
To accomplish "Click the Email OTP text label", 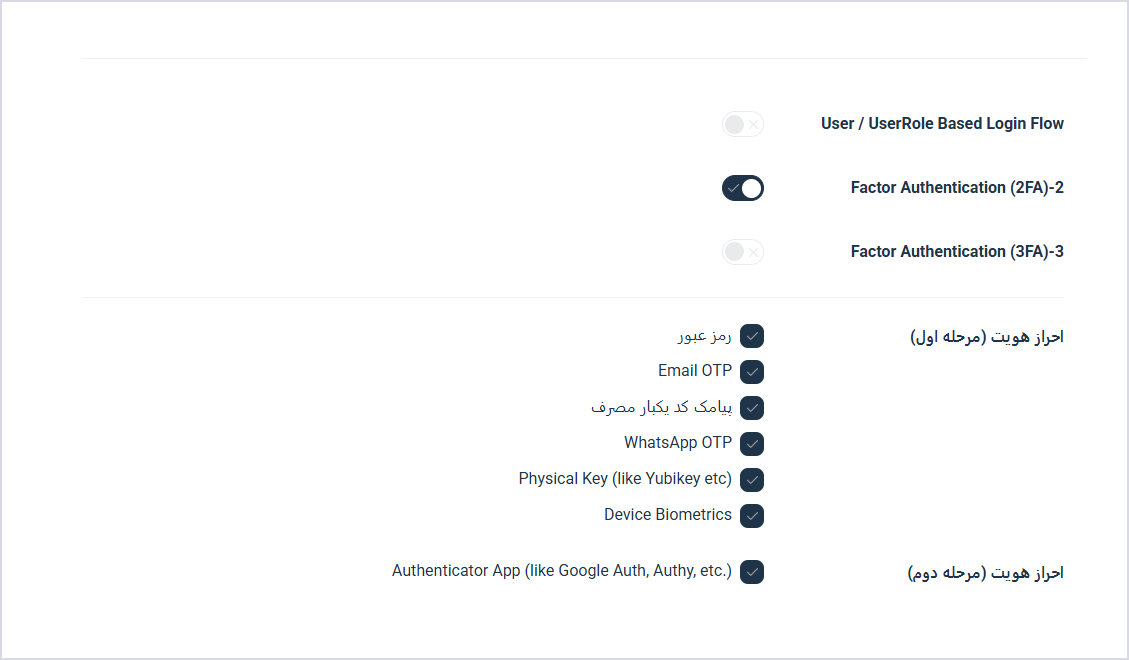I will click(695, 371).
